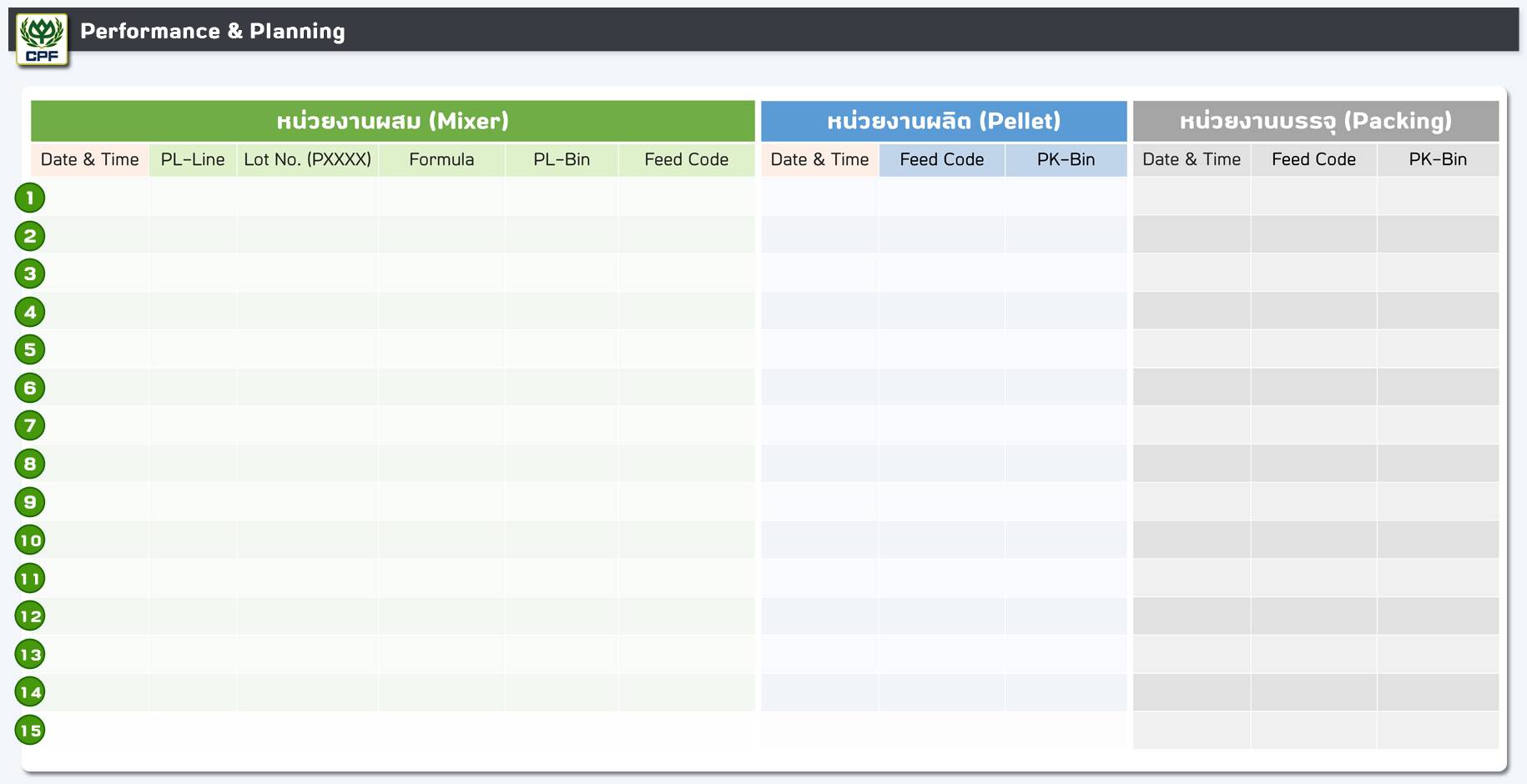This screenshot has height=784, width=1527.
Task: Click the CPF logo icon
Action: (x=43, y=39)
